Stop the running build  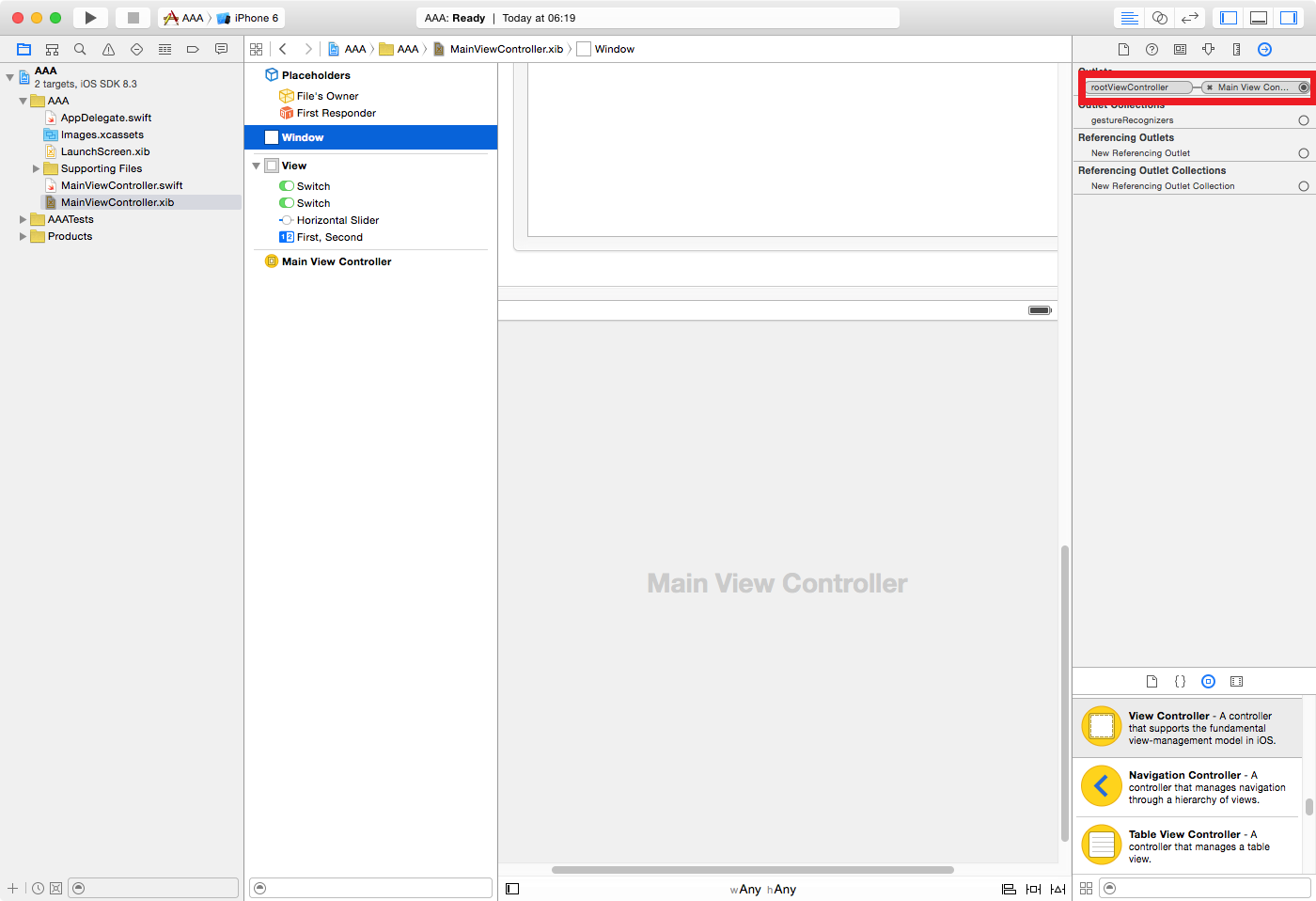133,18
